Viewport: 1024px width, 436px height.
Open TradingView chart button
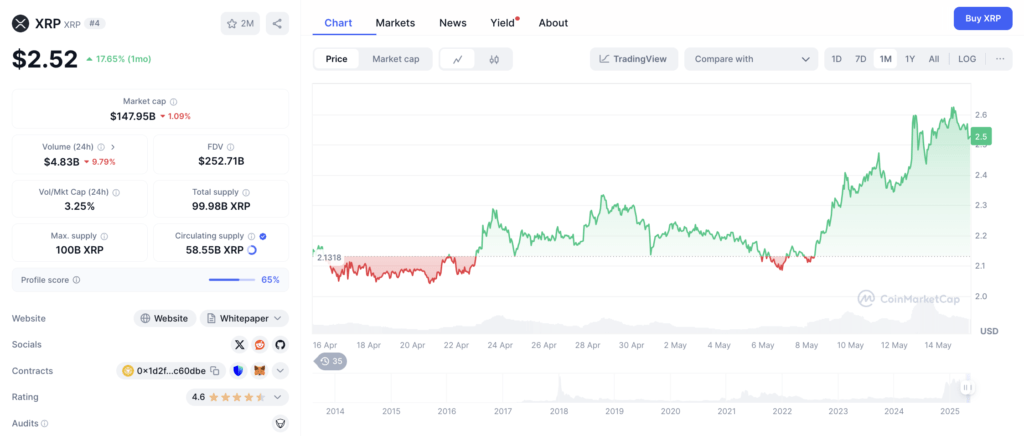click(633, 59)
